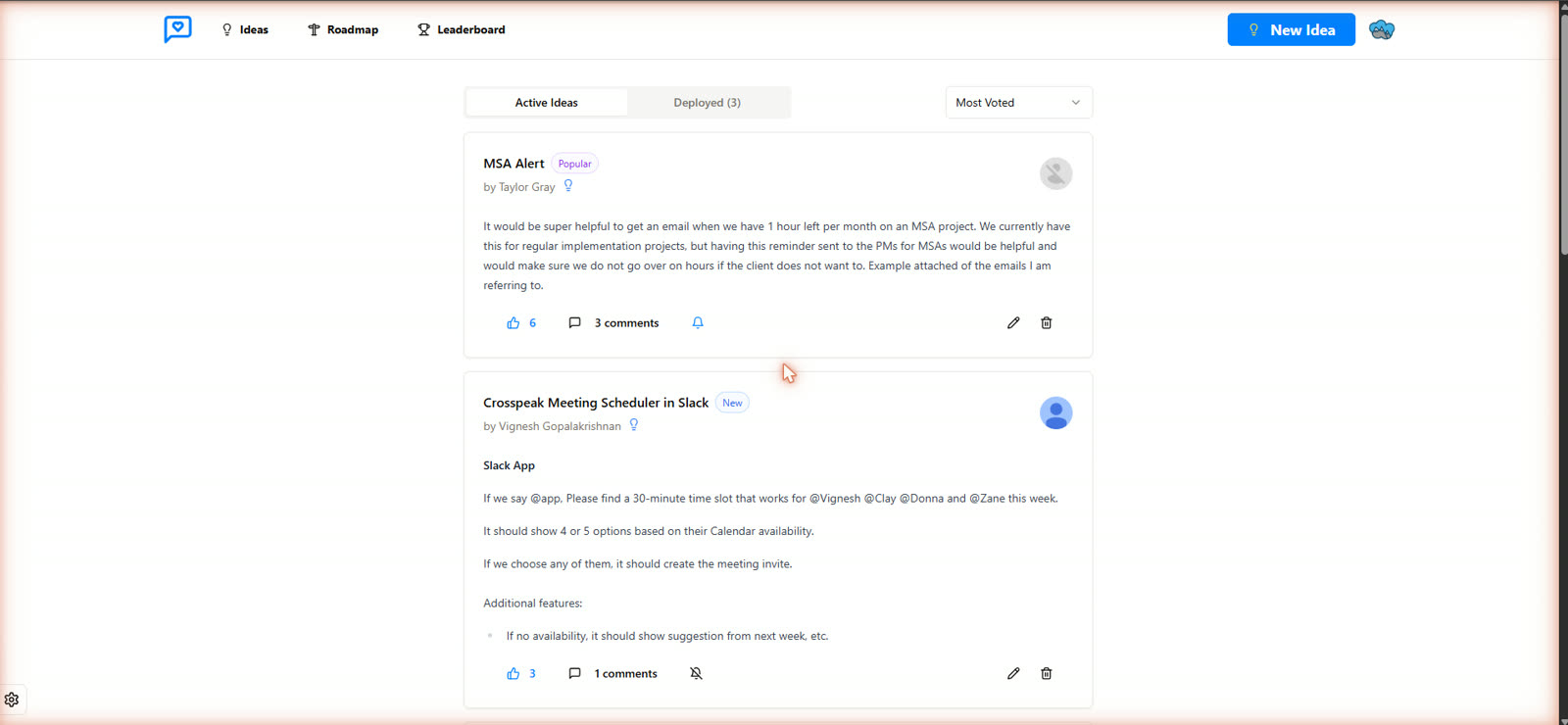Open the settings gear in bottom-left corner

(x=12, y=700)
